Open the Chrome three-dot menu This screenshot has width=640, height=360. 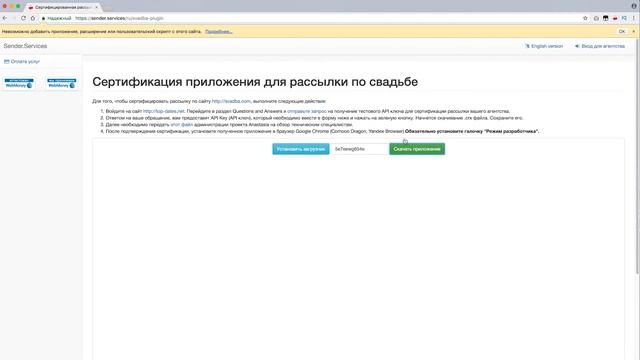[x=634, y=18]
